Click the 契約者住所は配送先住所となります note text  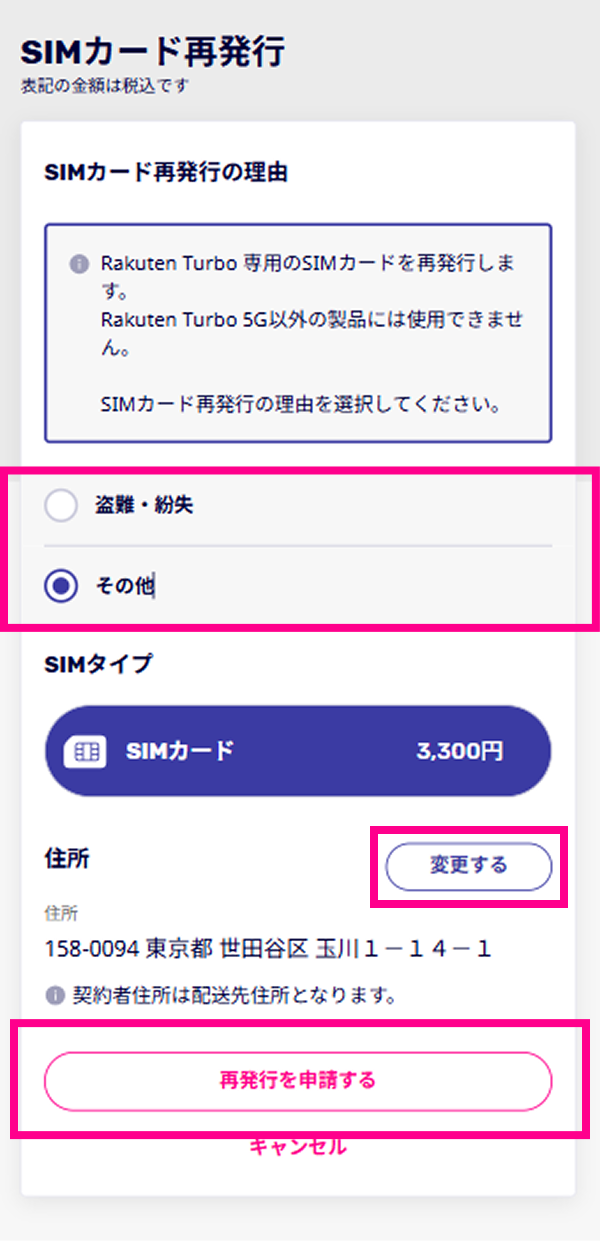pos(236,996)
